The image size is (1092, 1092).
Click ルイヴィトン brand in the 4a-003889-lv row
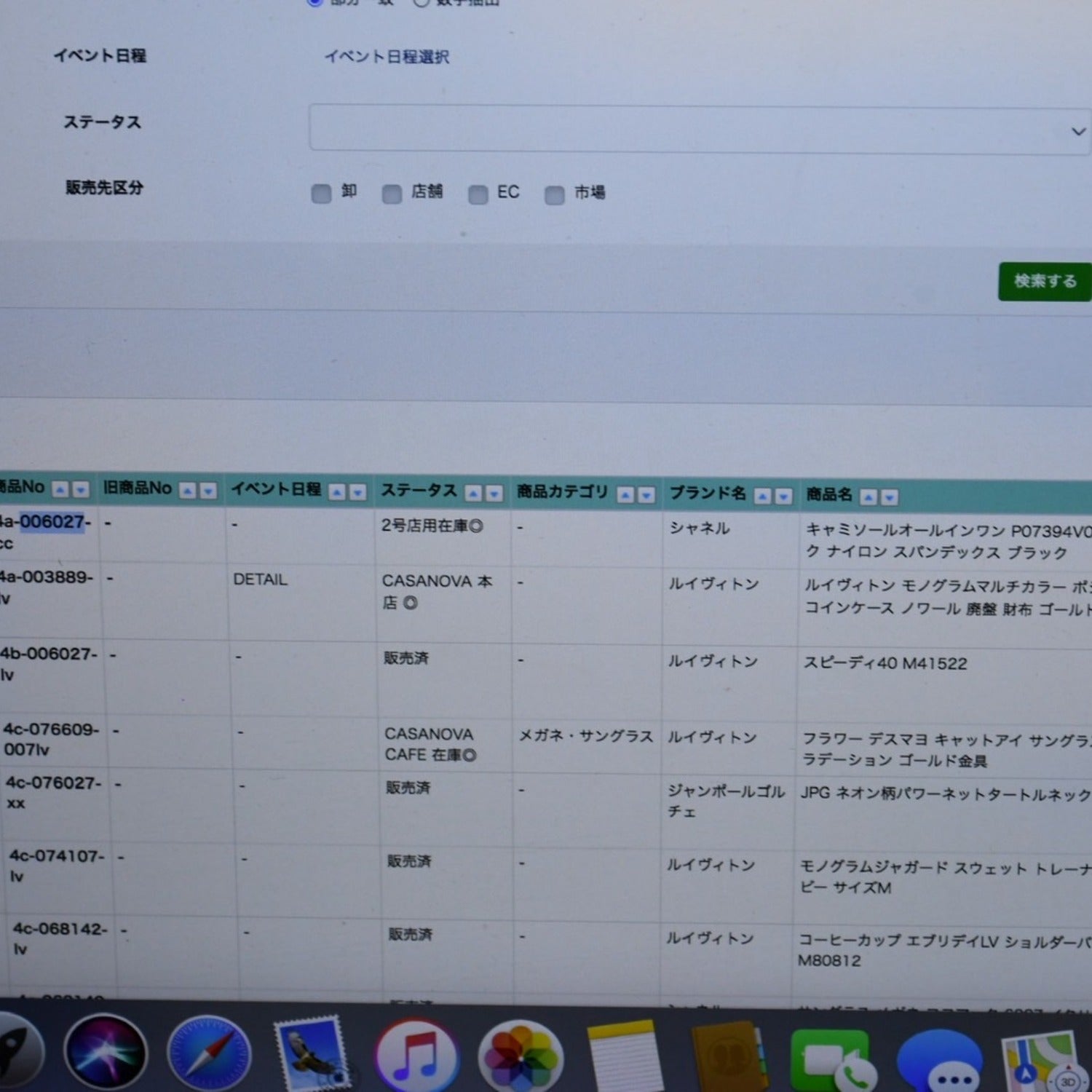click(713, 584)
